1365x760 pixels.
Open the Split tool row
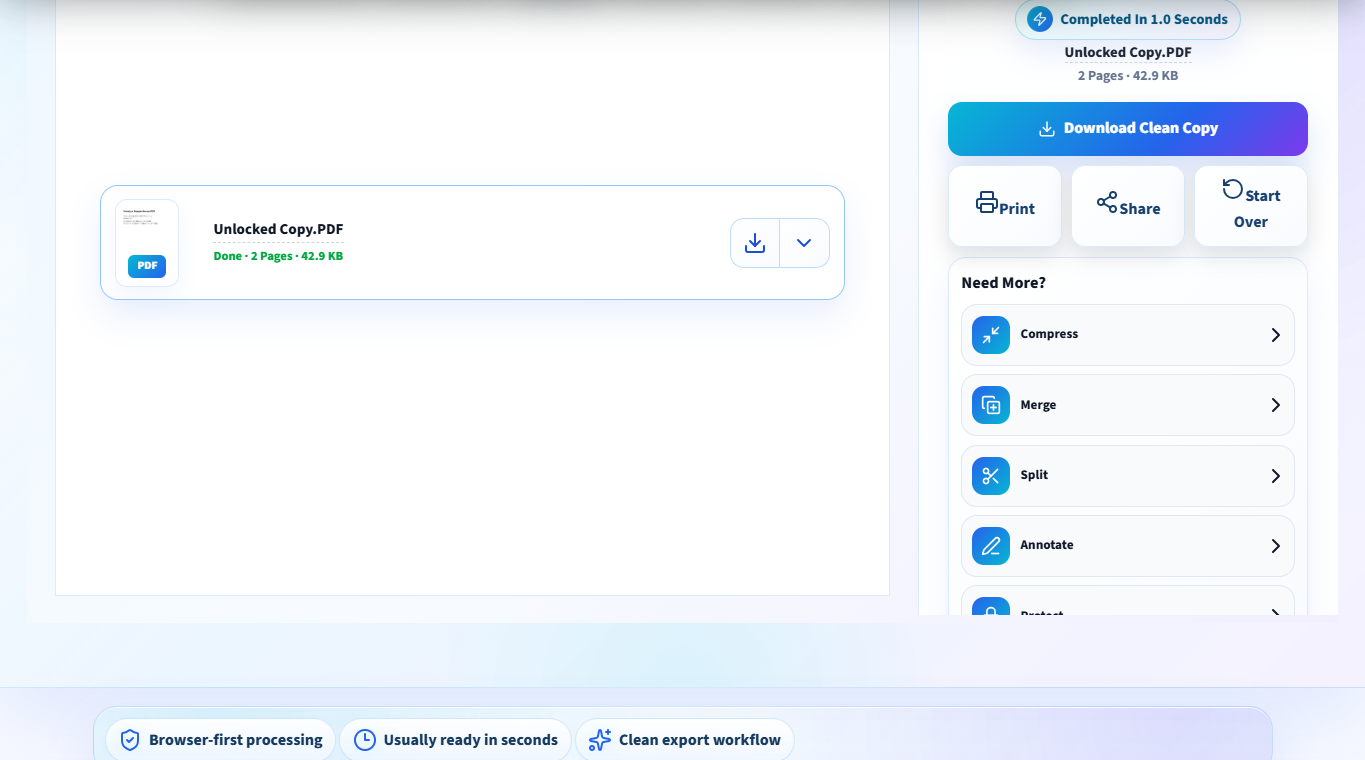pyautogui.click(x=1127, y=476)
